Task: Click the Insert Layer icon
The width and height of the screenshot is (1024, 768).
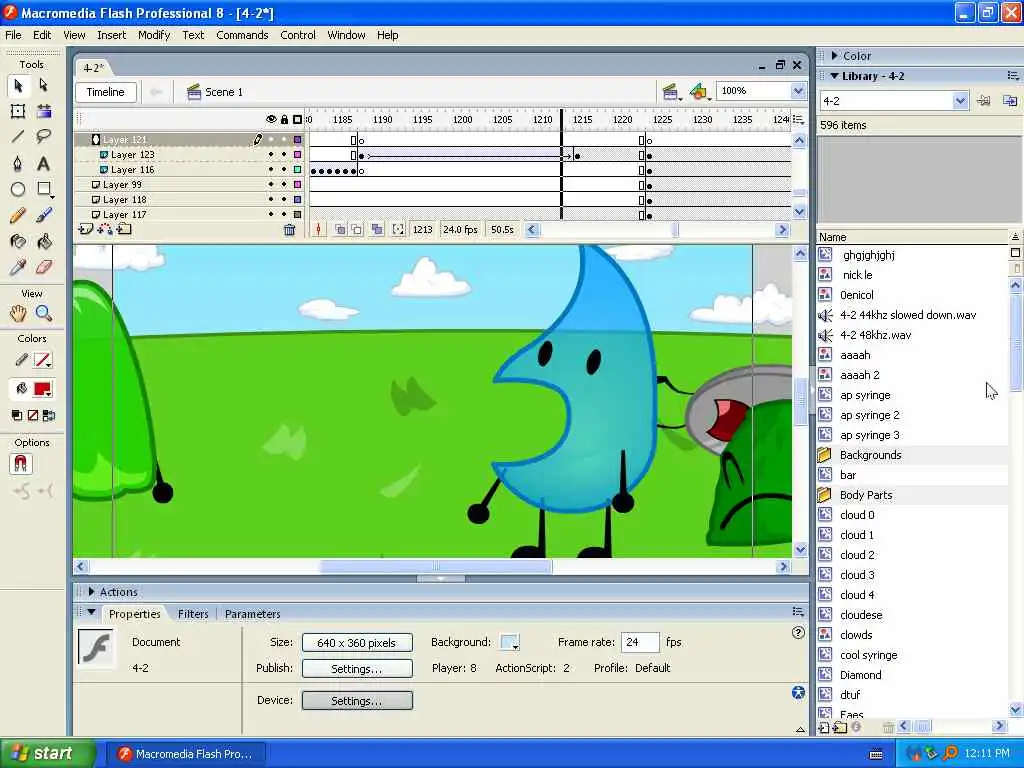Action: click(86, 229)
